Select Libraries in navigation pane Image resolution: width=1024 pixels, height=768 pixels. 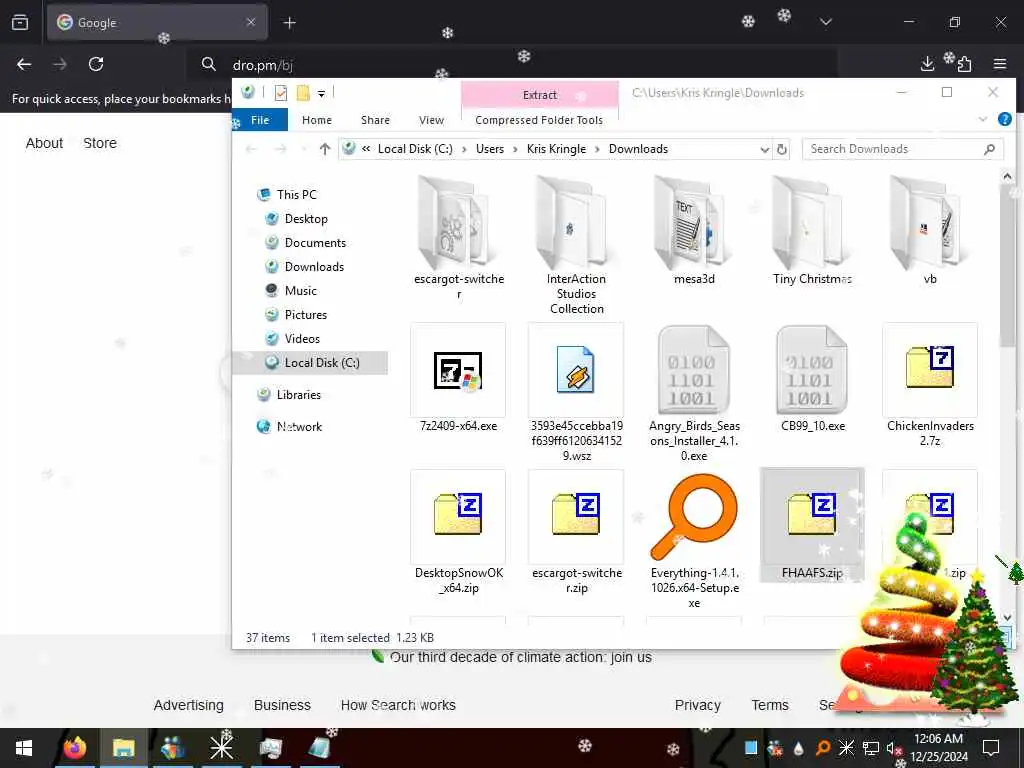[x=298, y=394]
